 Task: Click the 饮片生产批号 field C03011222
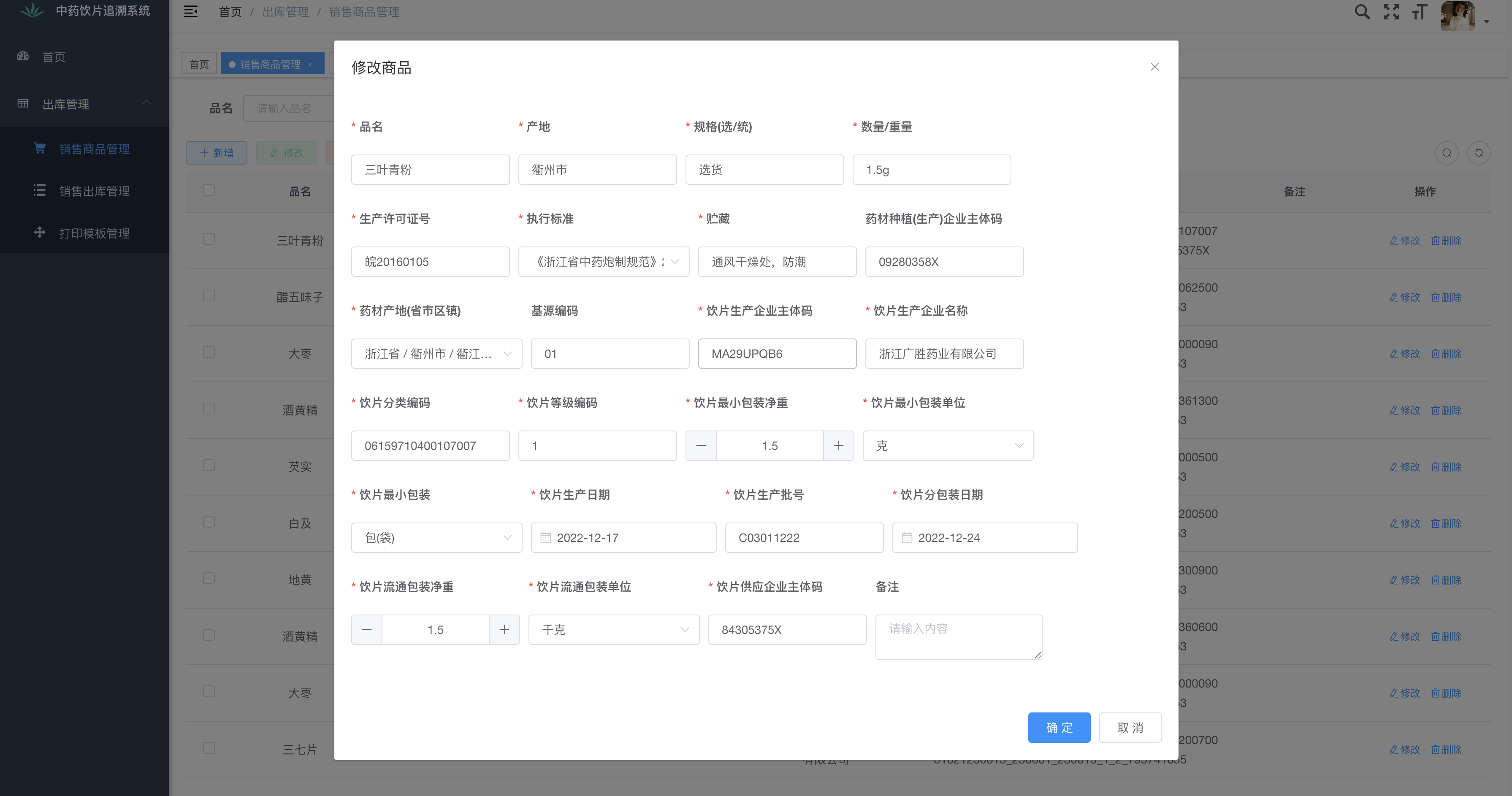[x=804, y=538]
